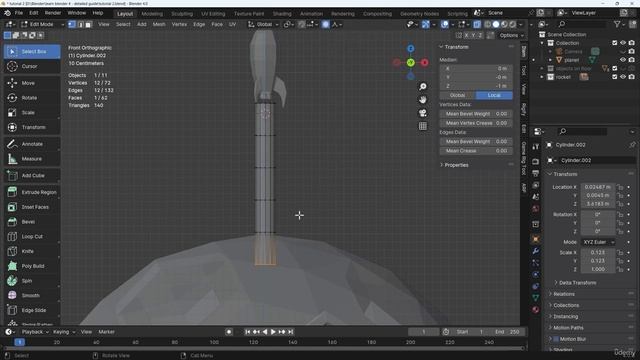Click the timeline Marker menu
Image resolution: width=640 pixels, height=360 pixels.
tap(107, 332)
